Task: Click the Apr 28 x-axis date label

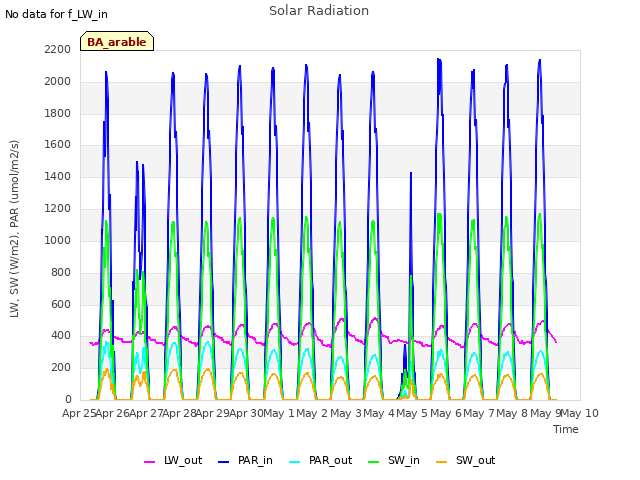Action: [179, 413]
